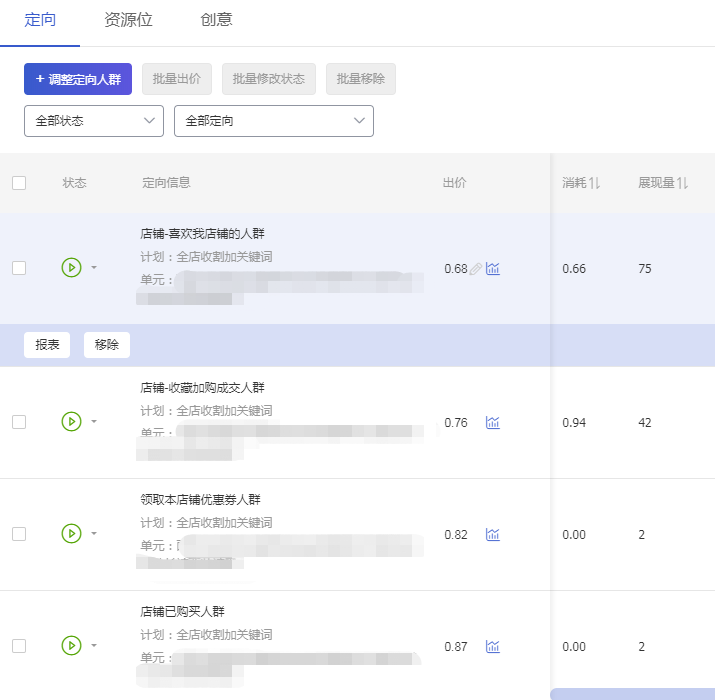Open chart icon next to bid 0.76

click(492, 423)
